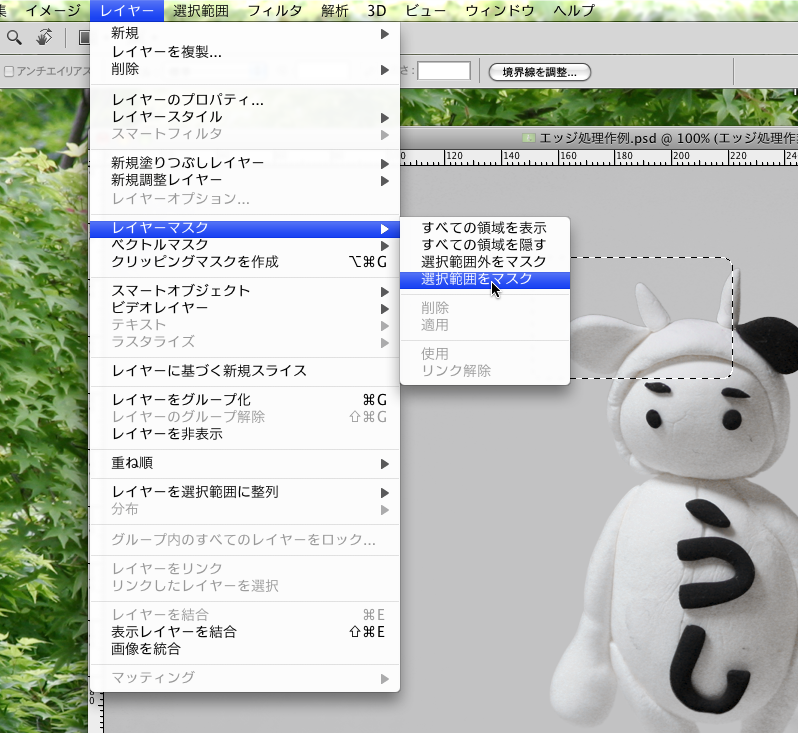Choose レイヤーに基づく新規スライス
798x733 pixels.
pos(245,371)
